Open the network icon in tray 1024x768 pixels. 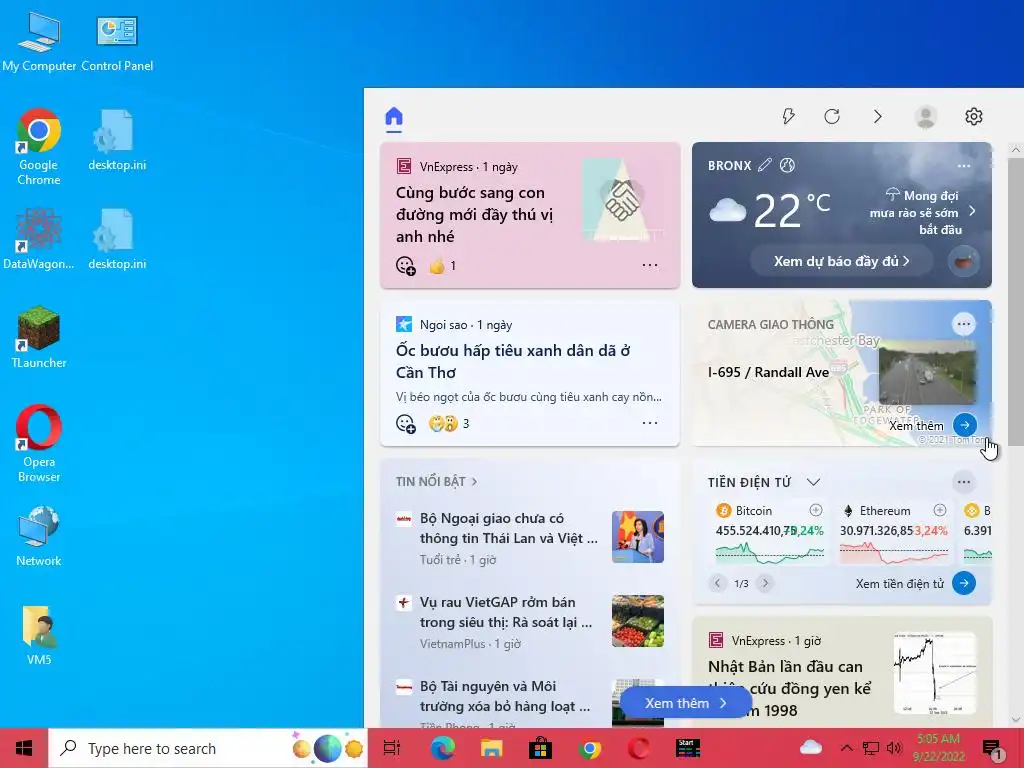(871, 748)
